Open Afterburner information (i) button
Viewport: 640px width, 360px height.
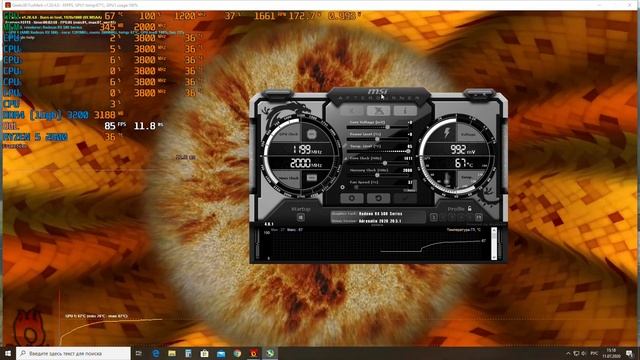click(405, 110)
